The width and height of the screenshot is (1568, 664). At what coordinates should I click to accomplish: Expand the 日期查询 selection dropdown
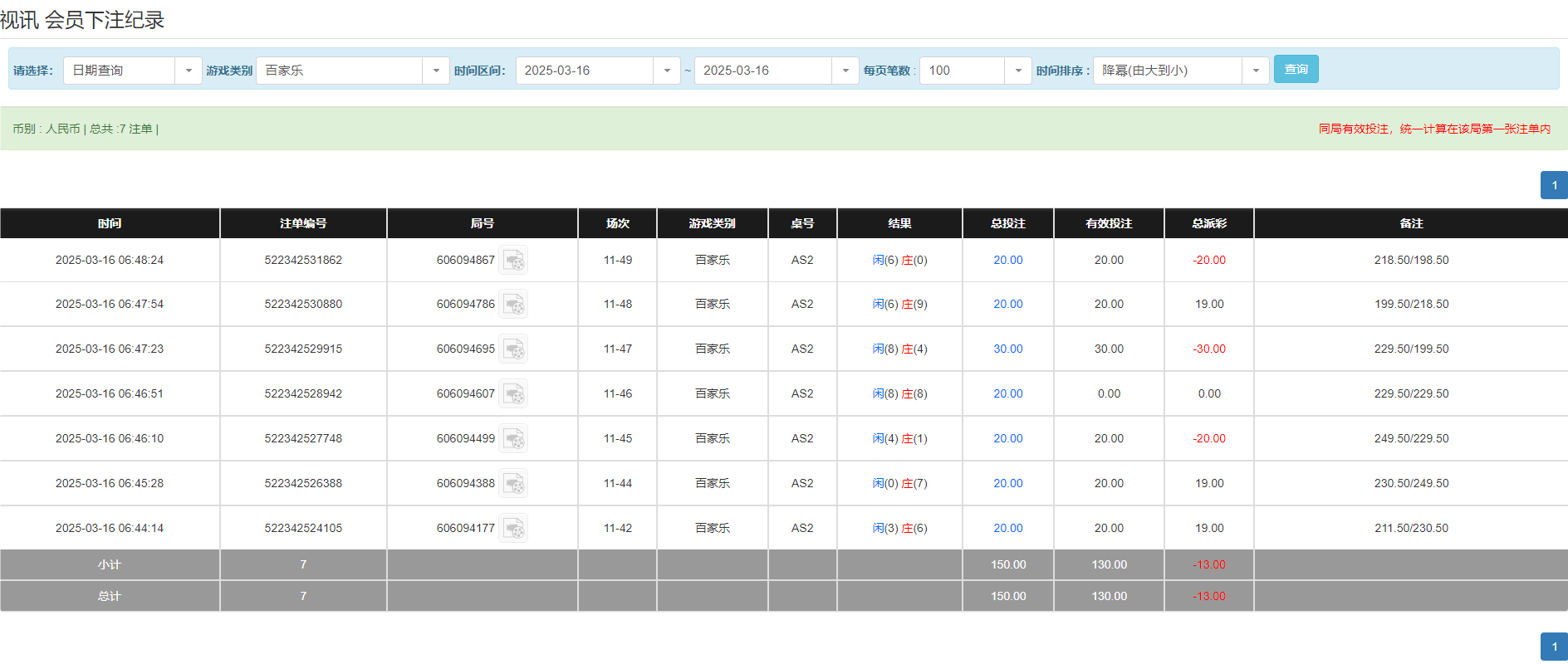tap(189, 71)
